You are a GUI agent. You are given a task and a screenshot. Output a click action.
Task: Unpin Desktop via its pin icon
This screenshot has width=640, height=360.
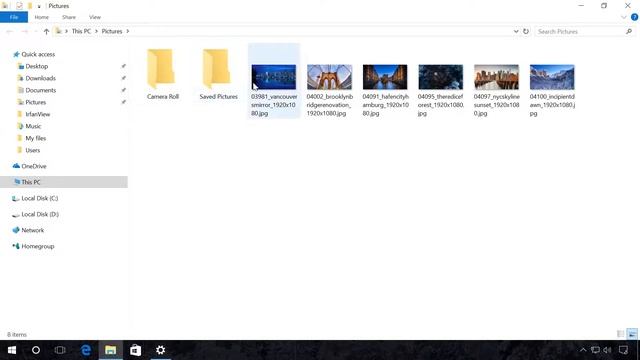pyautogui.click(x=124, y=66)
